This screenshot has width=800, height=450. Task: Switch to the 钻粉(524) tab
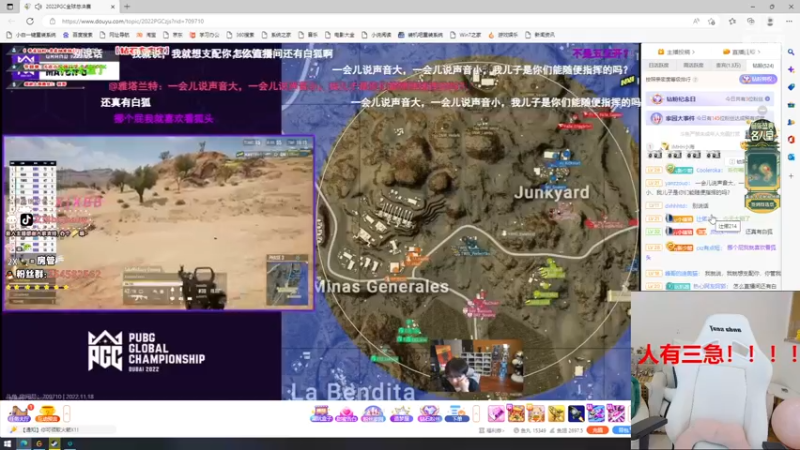(763, 65)
